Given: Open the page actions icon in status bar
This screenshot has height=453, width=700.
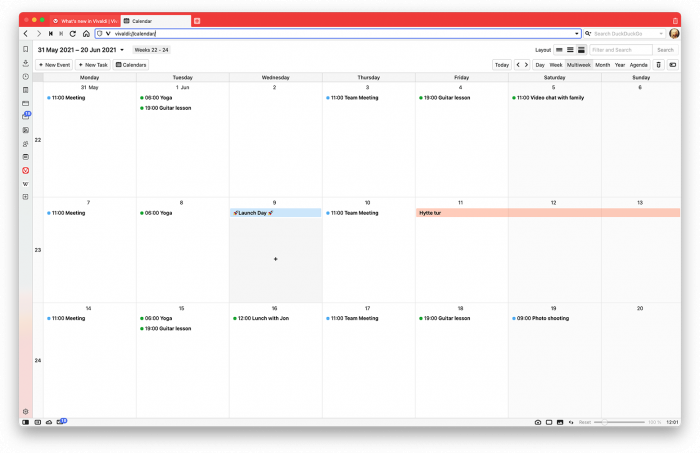Looking at the screenshot, I should [571, 422].
